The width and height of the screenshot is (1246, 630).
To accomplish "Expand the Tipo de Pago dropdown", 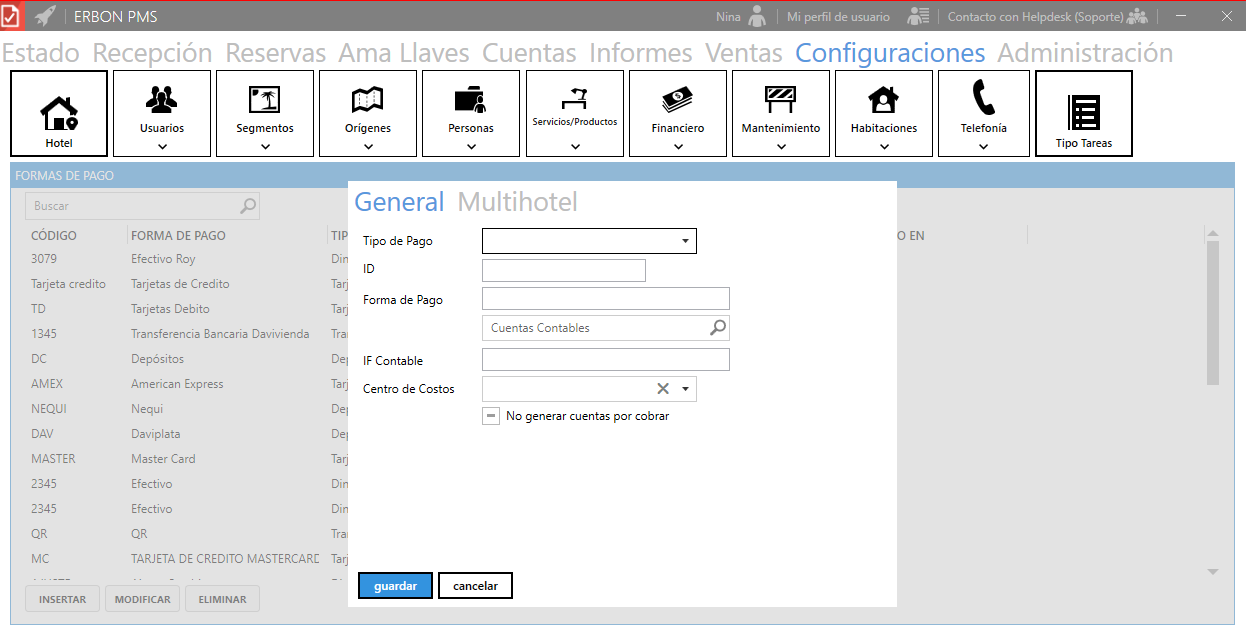I will point(685,241).
